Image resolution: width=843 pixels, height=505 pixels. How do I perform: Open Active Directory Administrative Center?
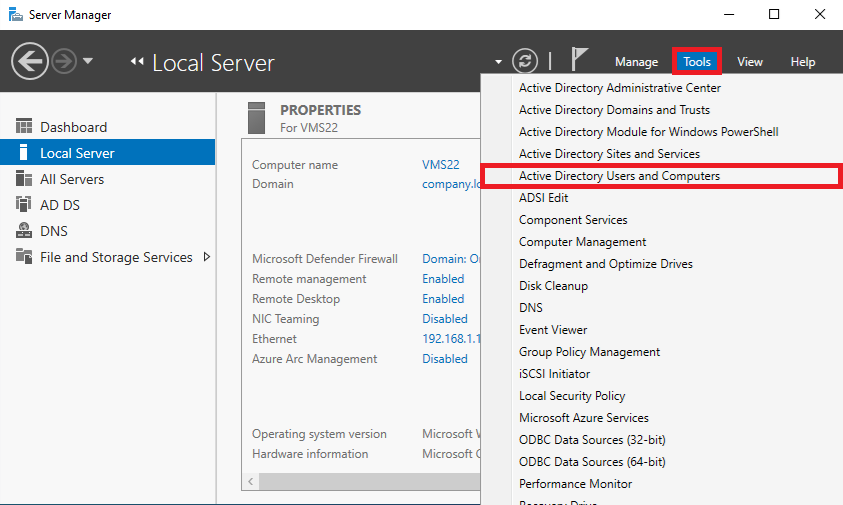(619, 88)
